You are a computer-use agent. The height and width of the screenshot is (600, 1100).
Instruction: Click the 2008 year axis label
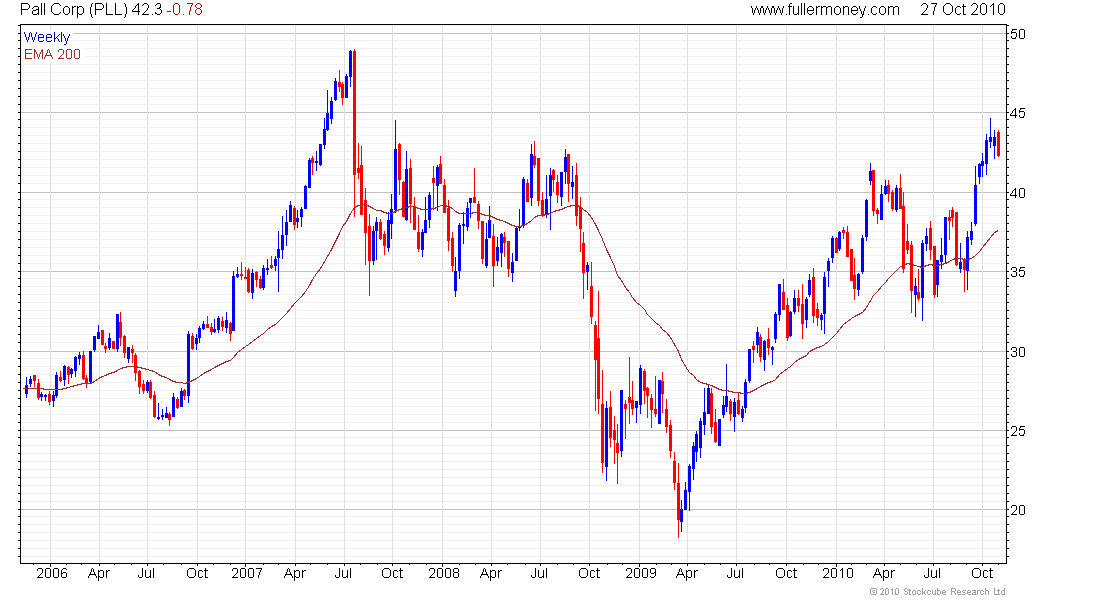click(444, 573)
